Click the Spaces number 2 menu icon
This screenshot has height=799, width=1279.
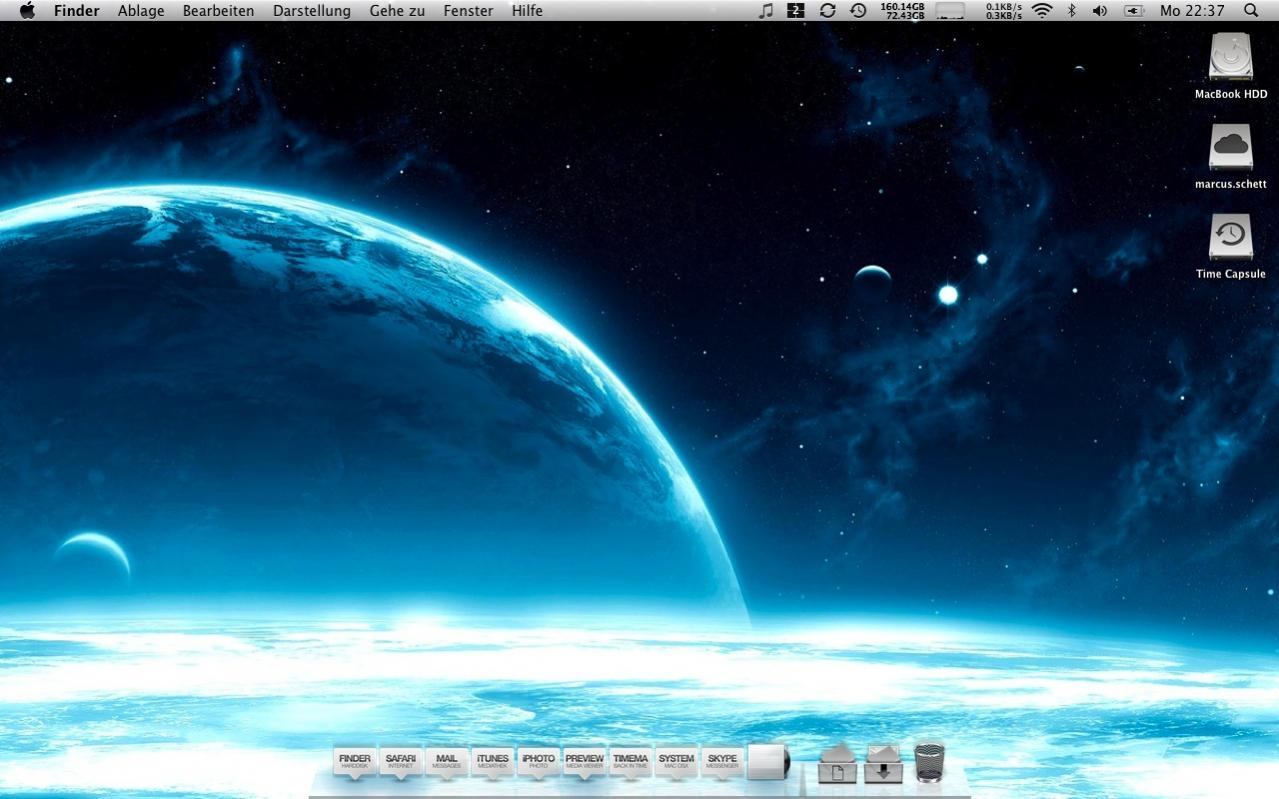[796, 11]
